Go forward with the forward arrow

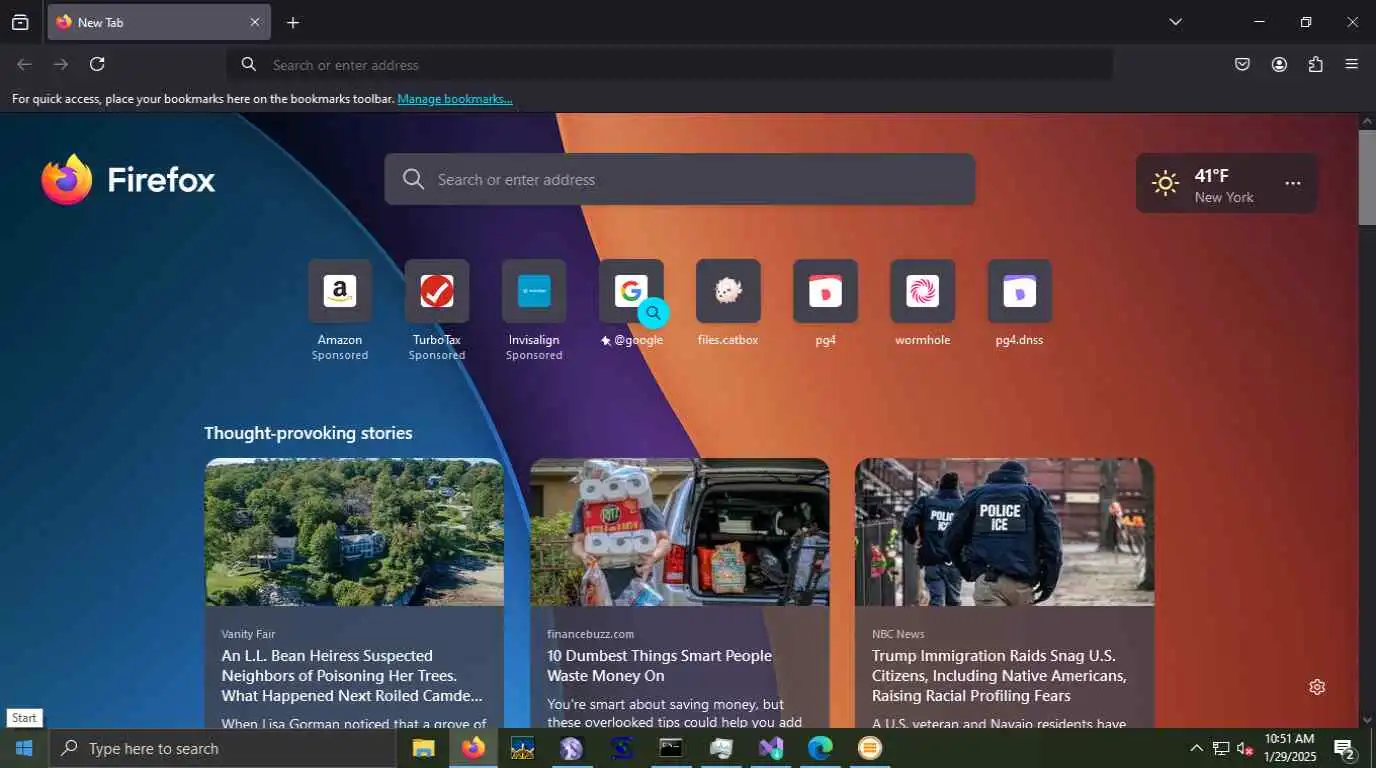(x=61, y=64)
